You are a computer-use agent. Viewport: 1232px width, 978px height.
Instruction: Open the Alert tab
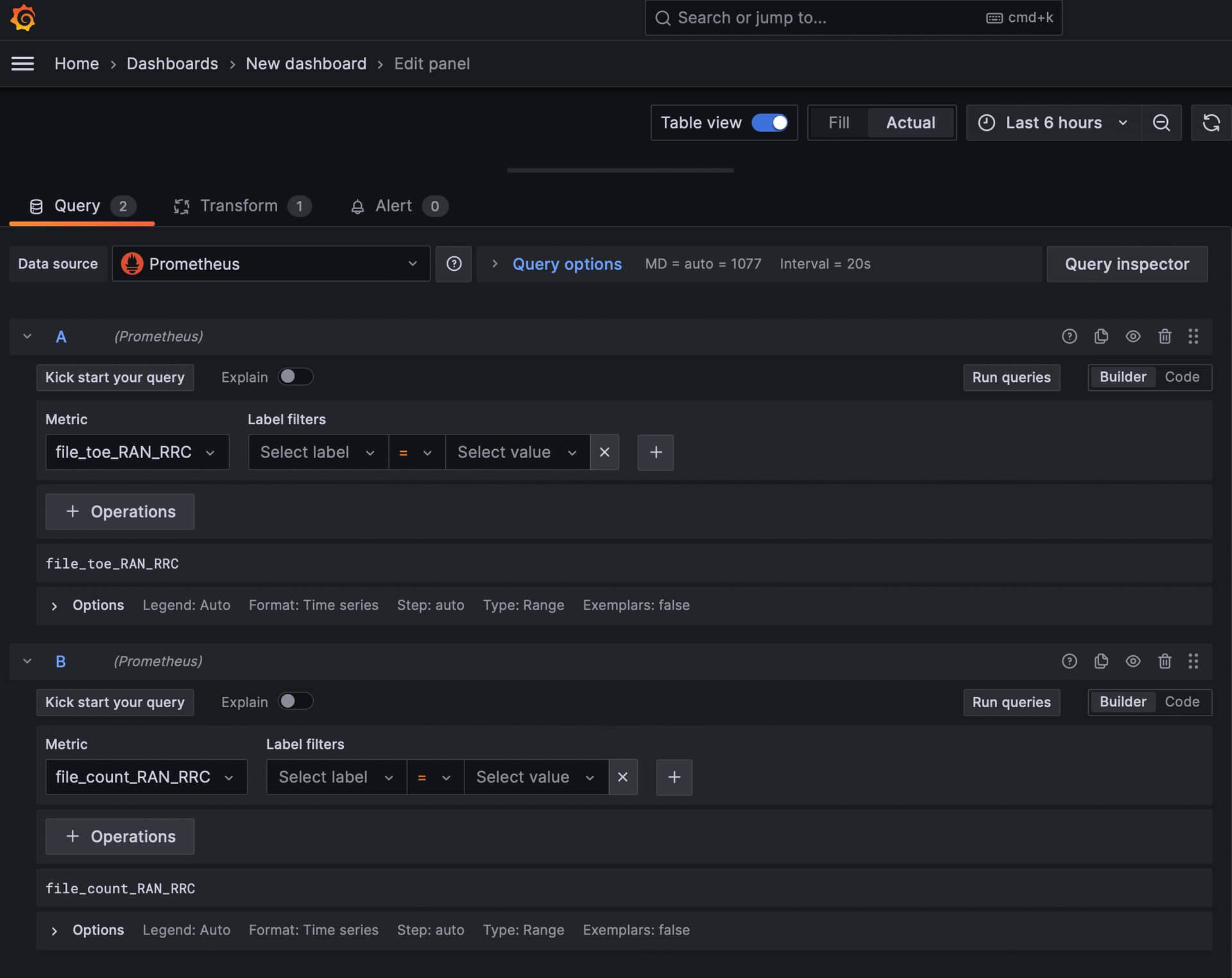tap(393, 206)
